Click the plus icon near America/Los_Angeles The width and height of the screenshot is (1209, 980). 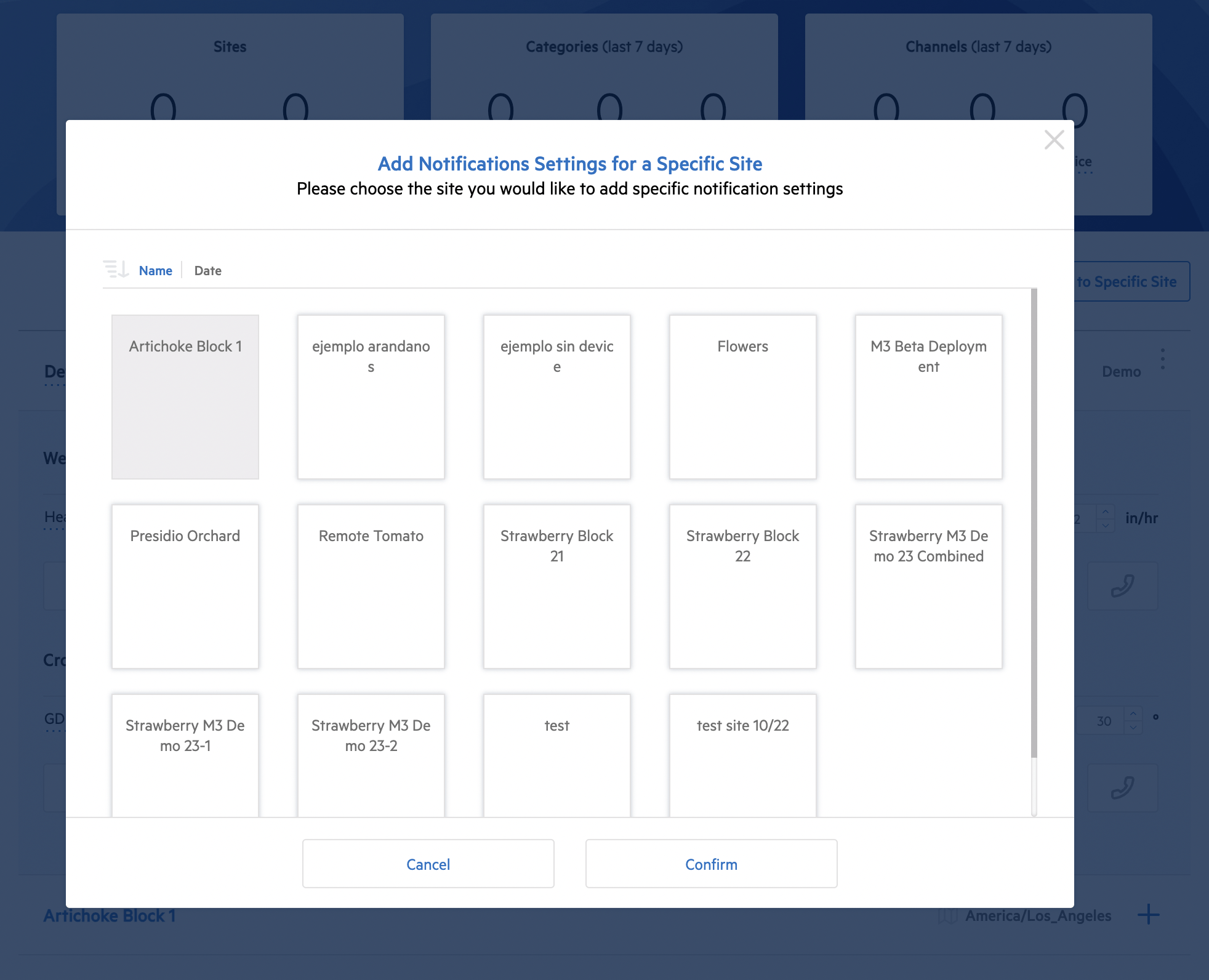(1149, 915)
